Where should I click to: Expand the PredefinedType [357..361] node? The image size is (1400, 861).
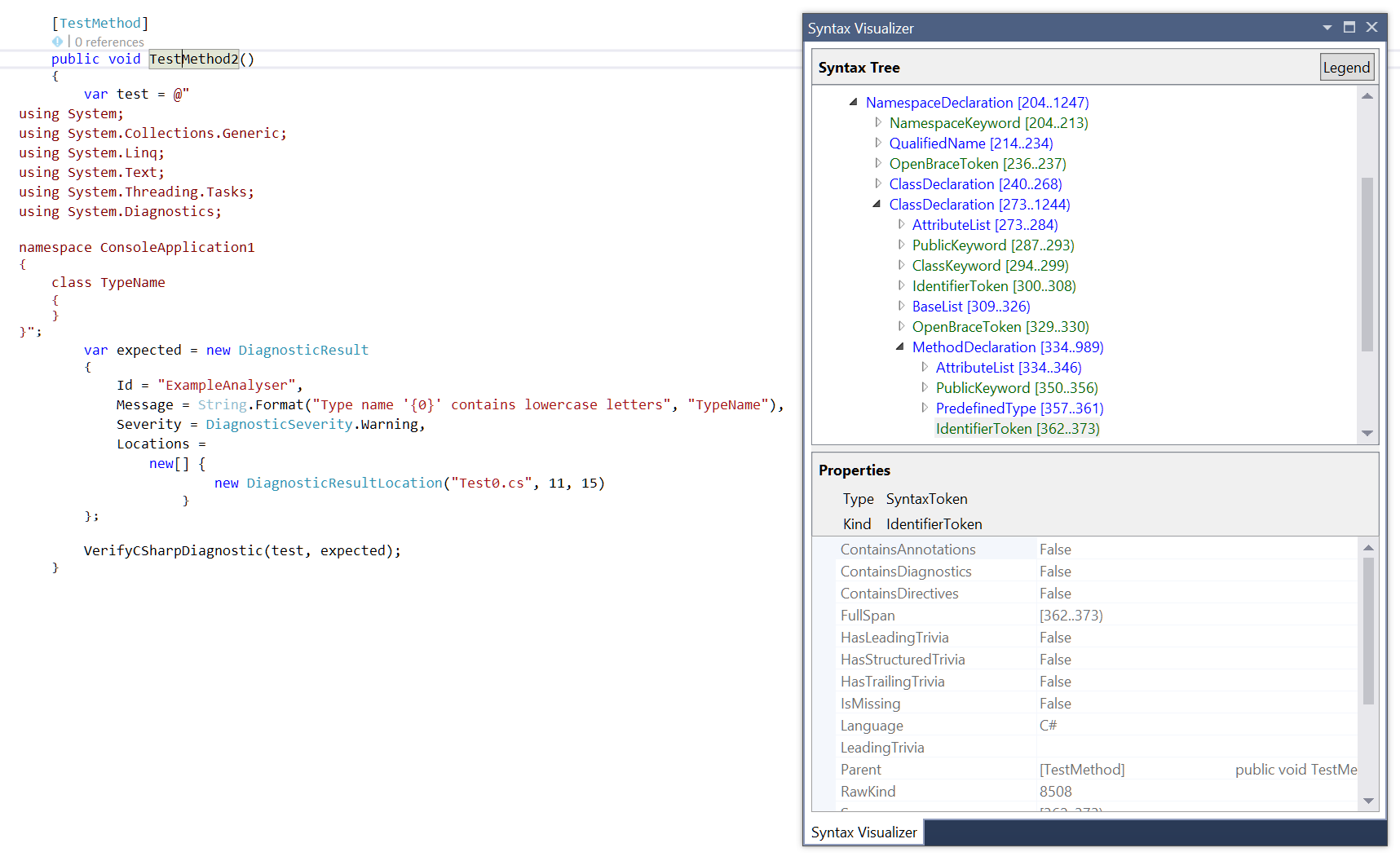pos(925,408)
